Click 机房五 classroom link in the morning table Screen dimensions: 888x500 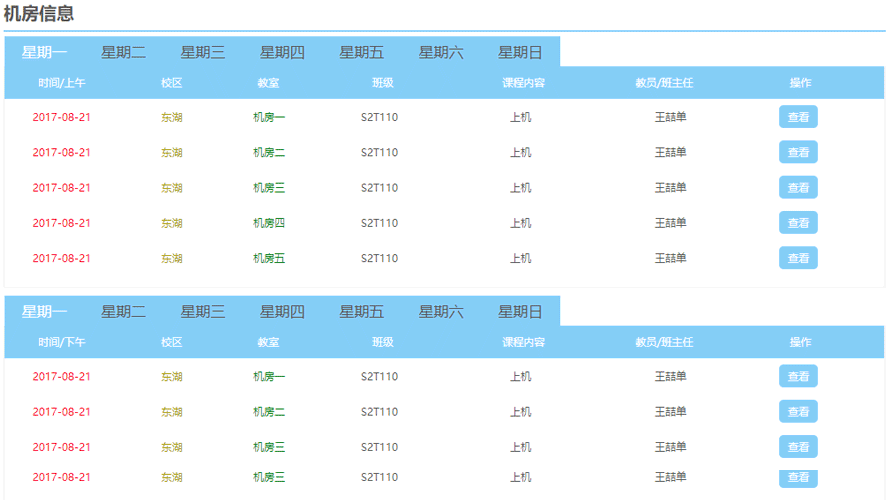click(269, 258)
